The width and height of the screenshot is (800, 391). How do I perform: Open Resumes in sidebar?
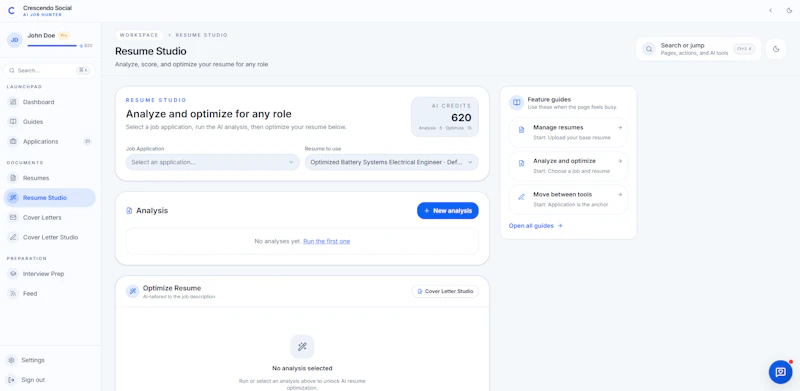coord(49,178)
